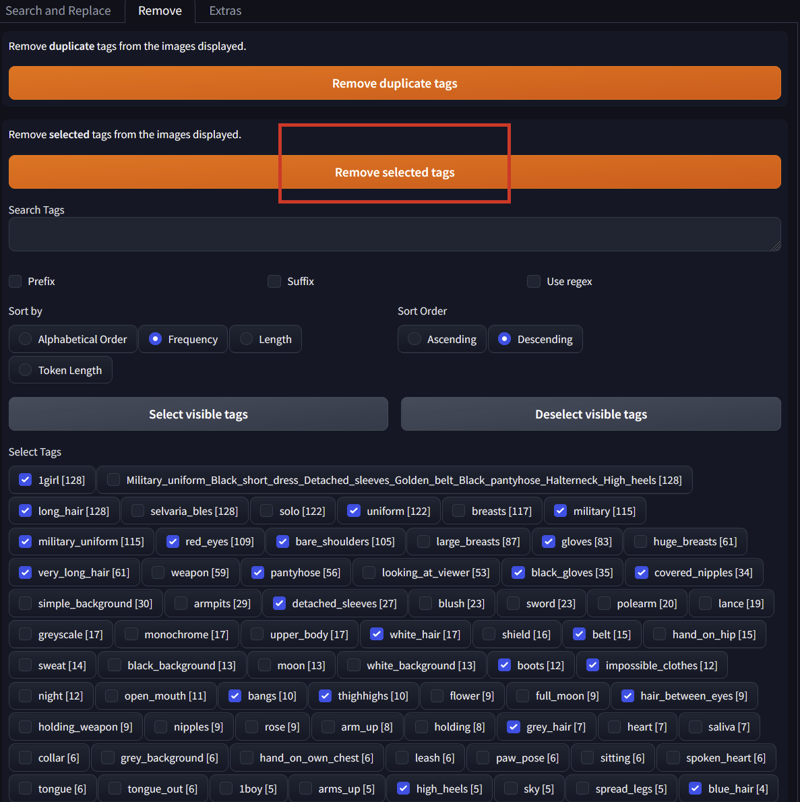Check the shield [16] tag

coord(489,634)
